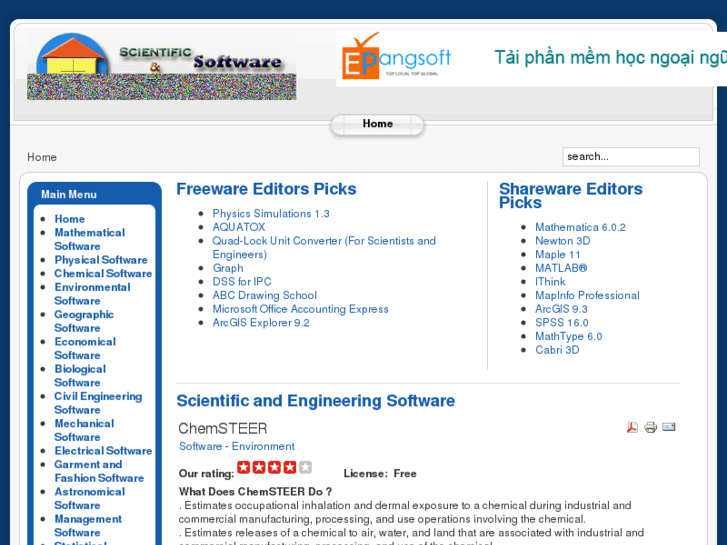Open the Graph freeware link
This screenshot has height=545, width=727.
pyautogui.click(x=228, y=268)
